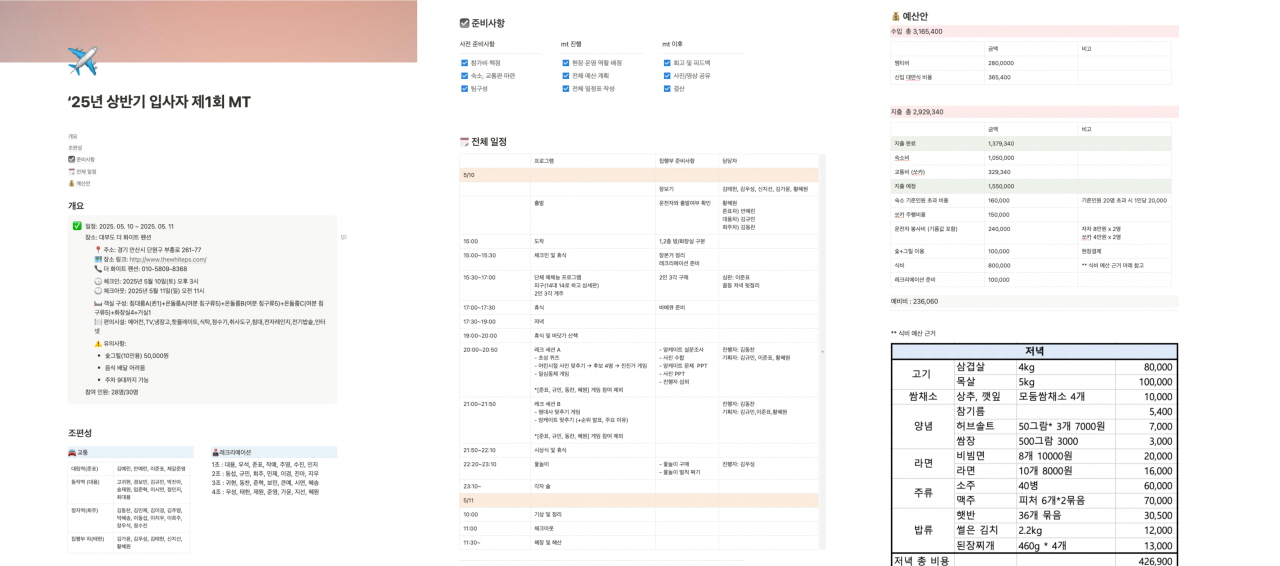Click the warning icon beside 유의사항

pyautogui.click(x=98, y=343)
